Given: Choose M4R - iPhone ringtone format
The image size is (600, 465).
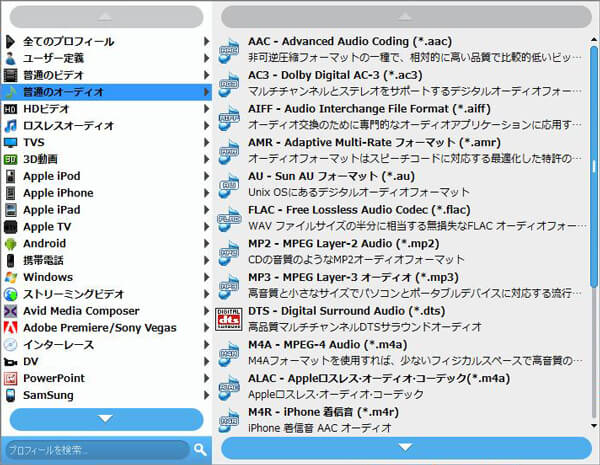Looking at the screenshot, I should 401,420.
